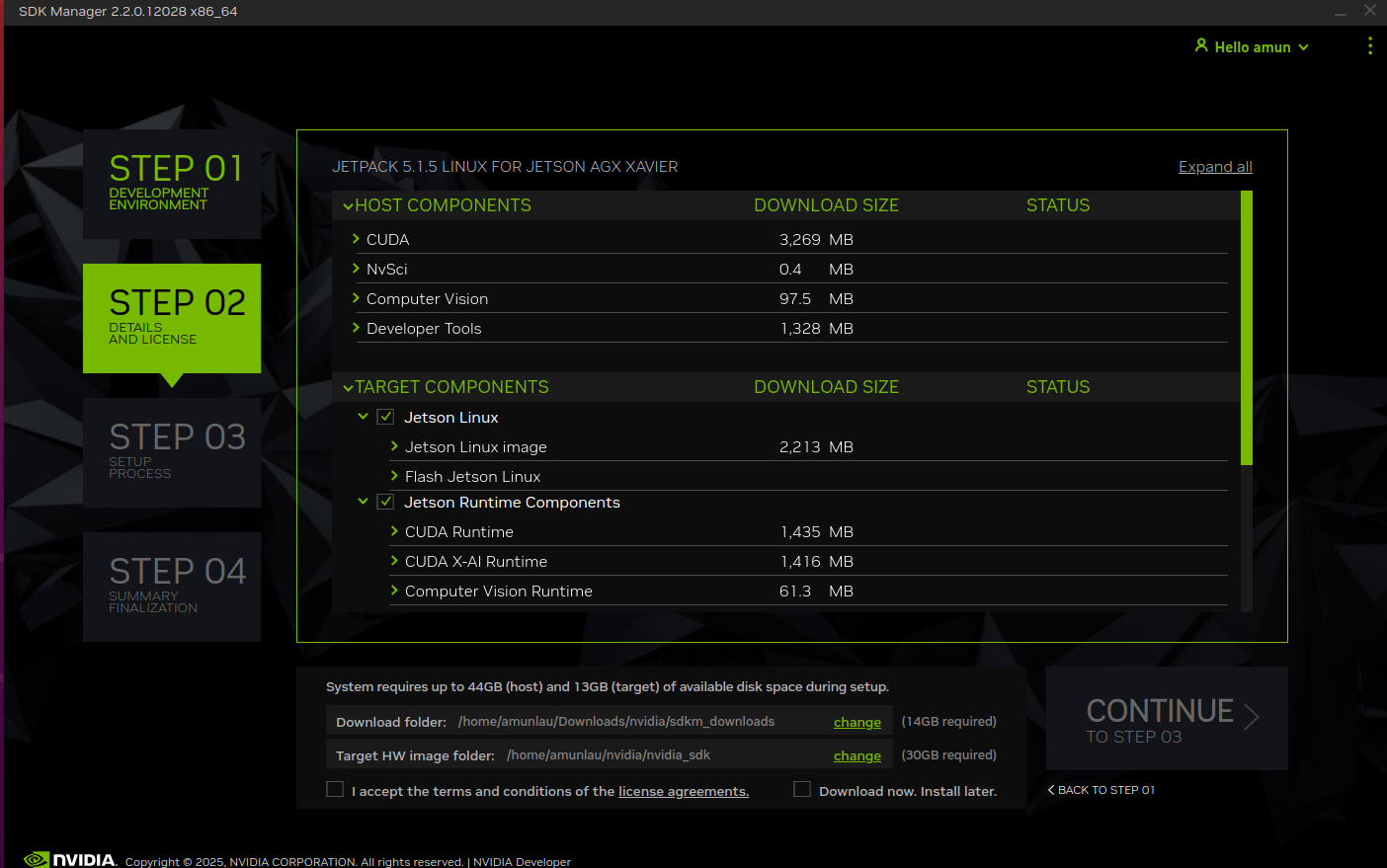Click the Jetson Linux image 2,213 MB value
1387x868 pixels.
click(816, 446)
